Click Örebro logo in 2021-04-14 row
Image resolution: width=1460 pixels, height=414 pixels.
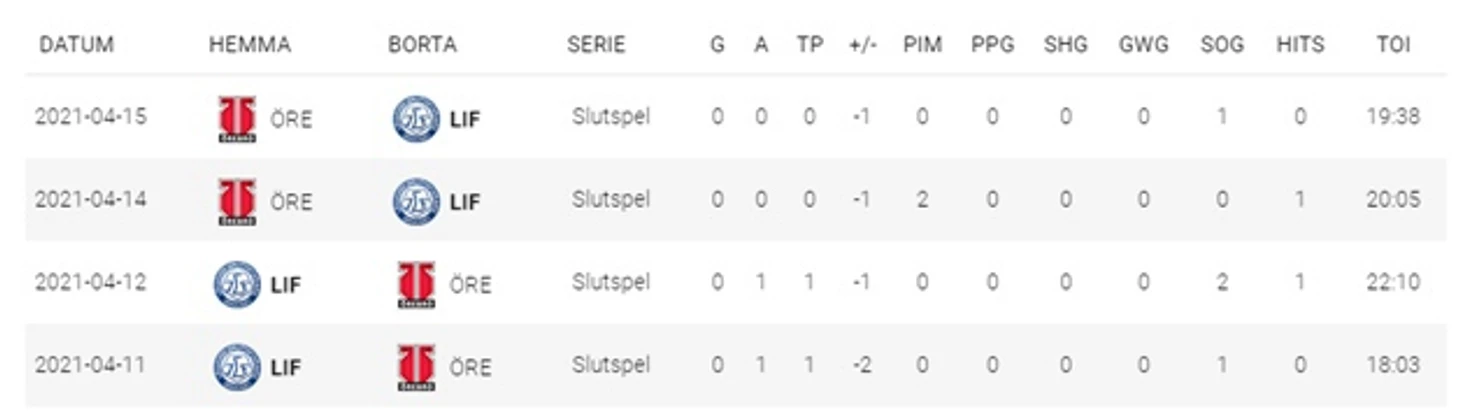click(x=237, y=202)
